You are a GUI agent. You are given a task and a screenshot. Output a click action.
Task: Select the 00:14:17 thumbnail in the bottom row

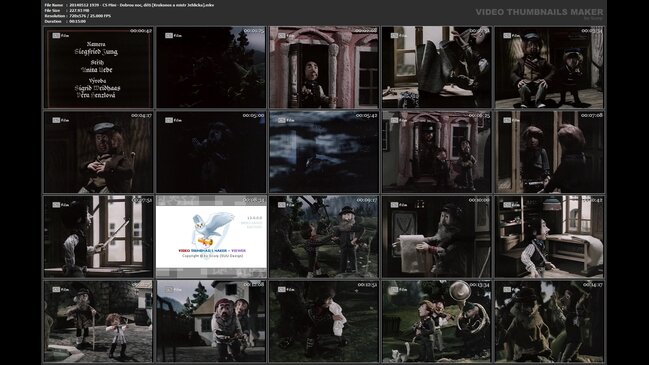pos(550,322)
